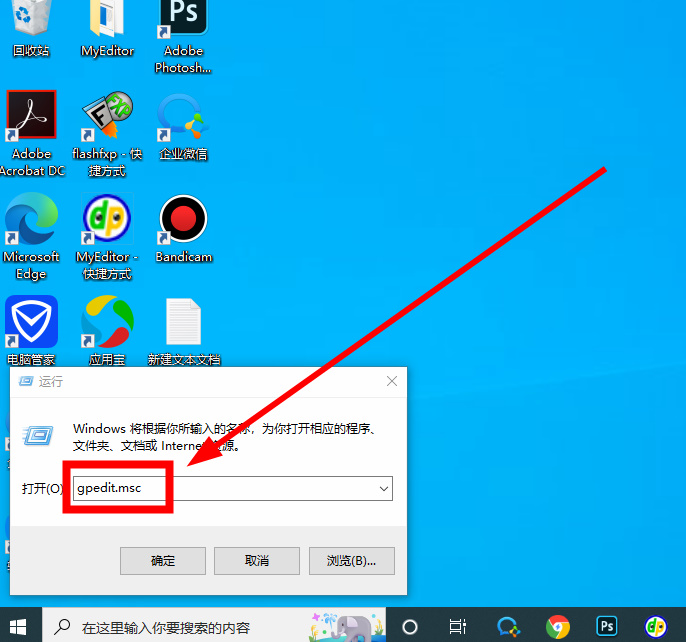Click the Bandicam desktop icon
The height and width of the screenshot is (642, 686).
click(183, 220)
